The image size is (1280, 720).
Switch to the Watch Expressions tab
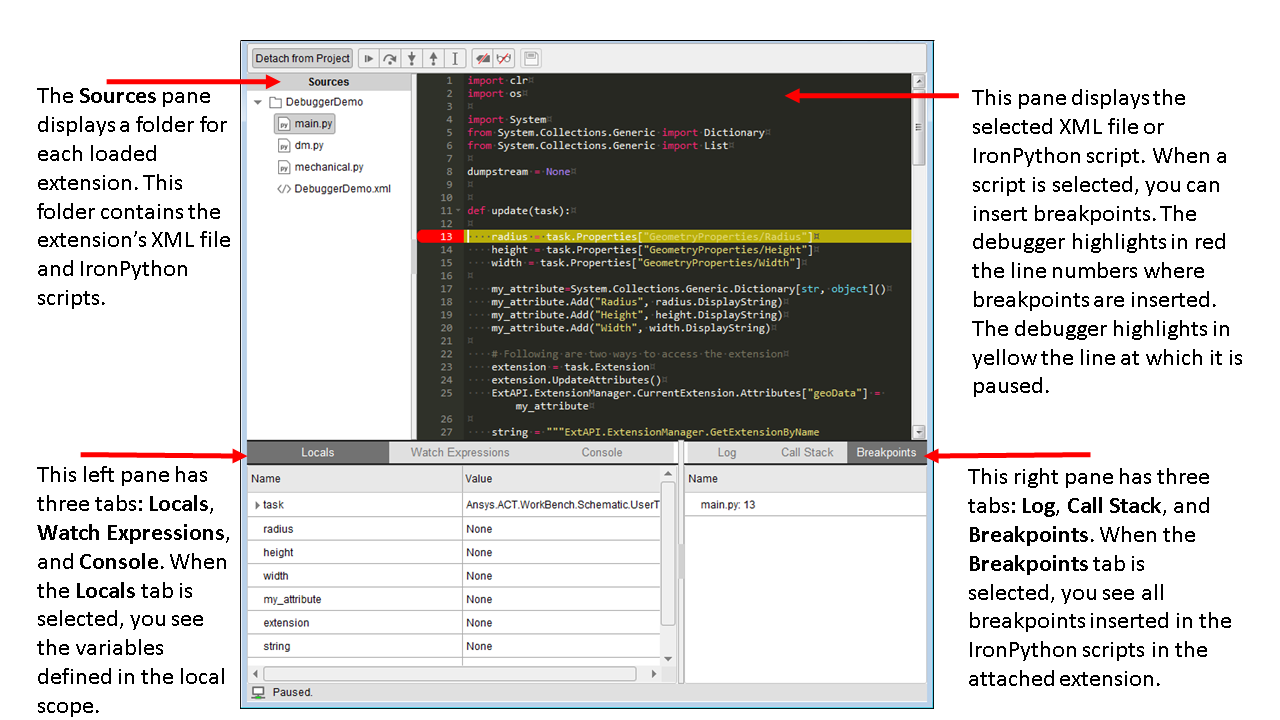point(460,453)
